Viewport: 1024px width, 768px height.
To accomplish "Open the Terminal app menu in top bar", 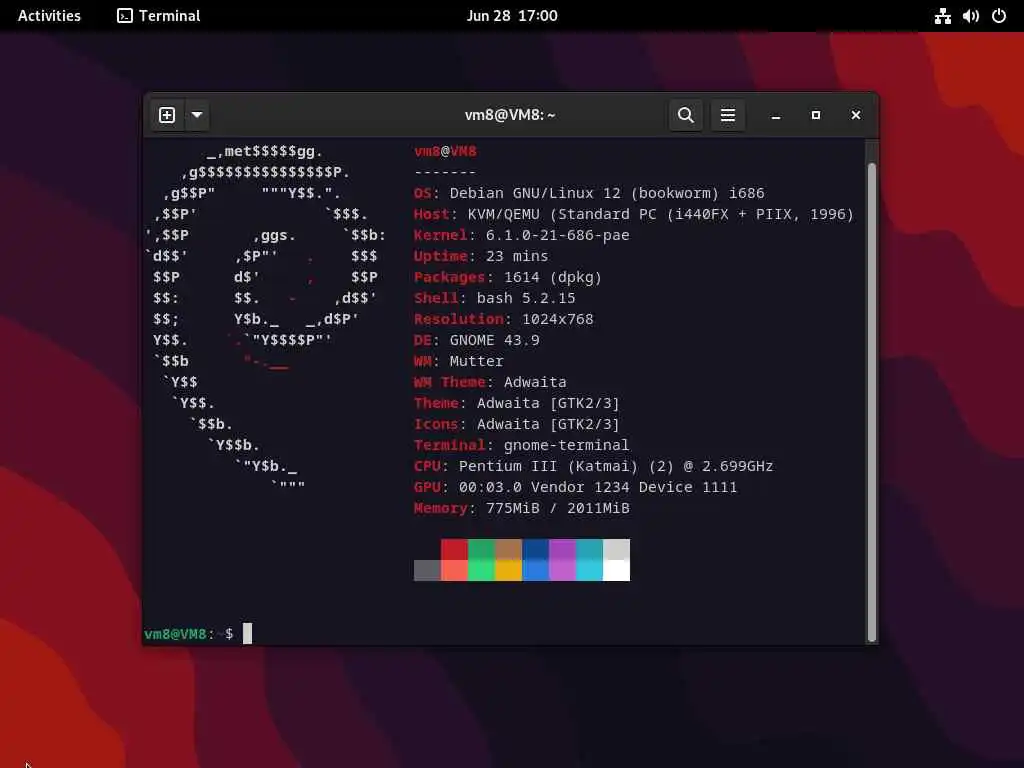I will coord(159,16).
